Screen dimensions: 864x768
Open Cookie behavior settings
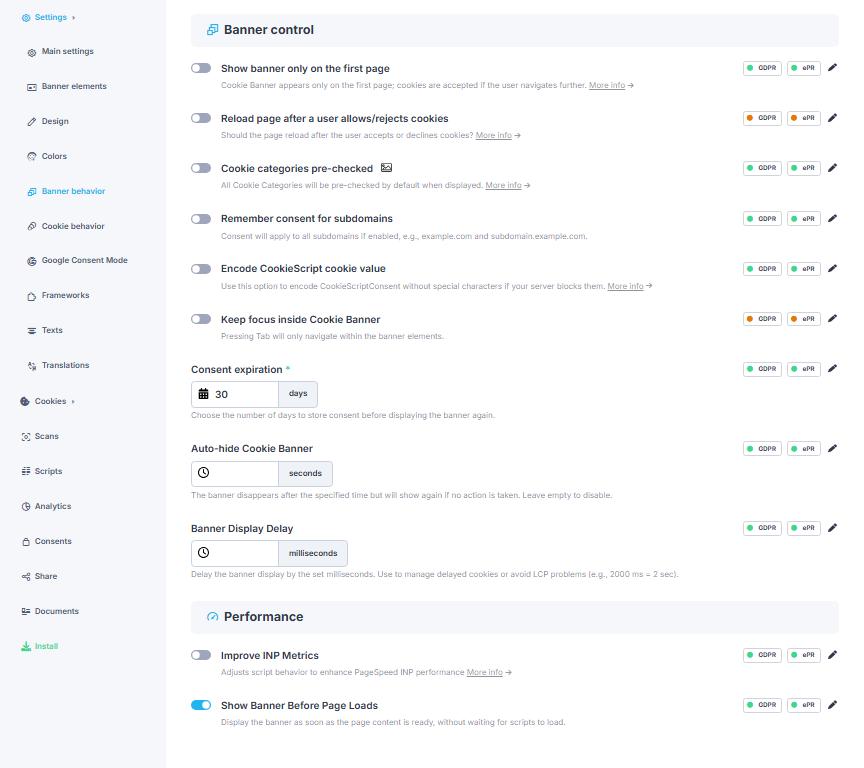tap(73, 226)
